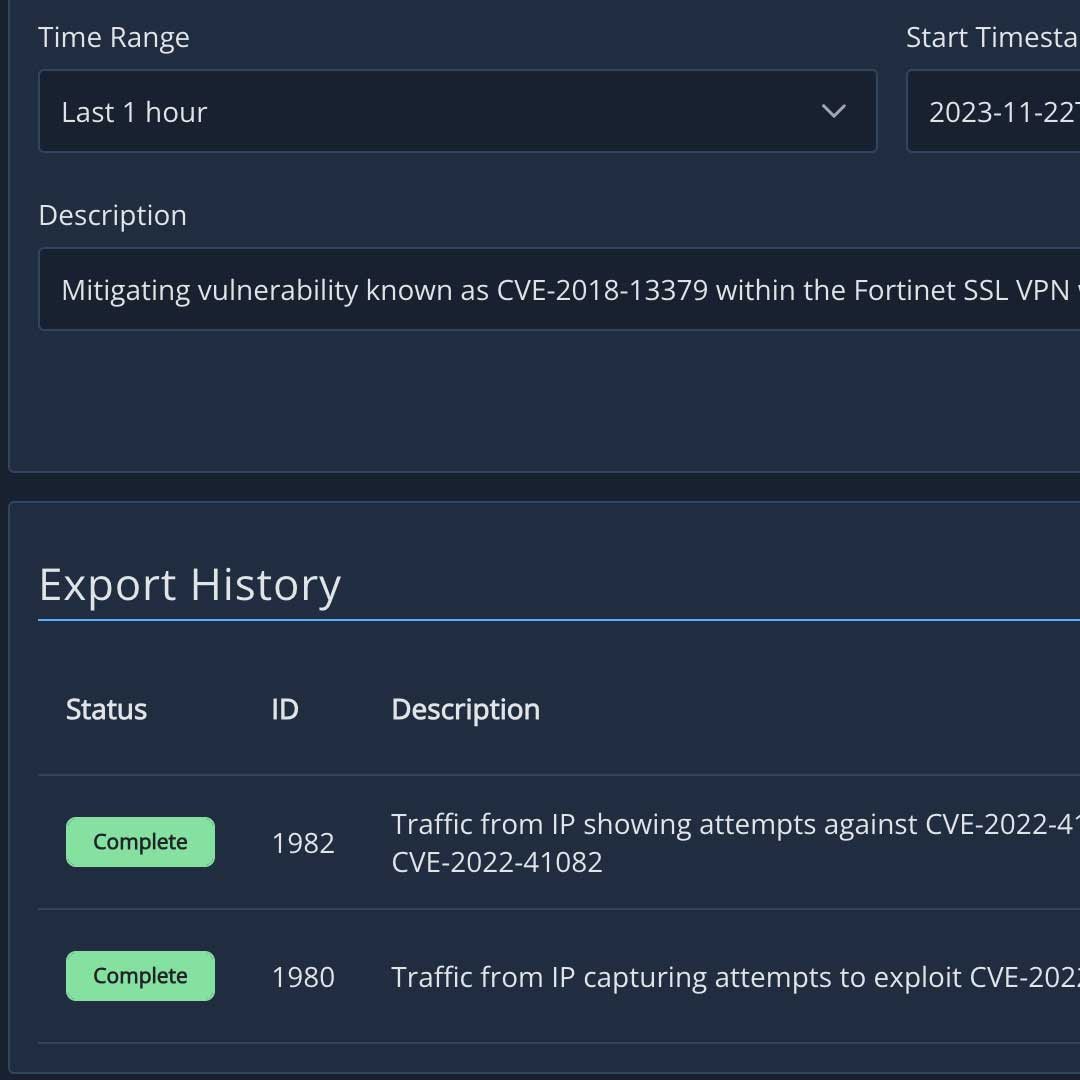Select the Complete badge for export 1980
The image size is (1080, 1080).
pyautogui.click(x=141, y=976)
